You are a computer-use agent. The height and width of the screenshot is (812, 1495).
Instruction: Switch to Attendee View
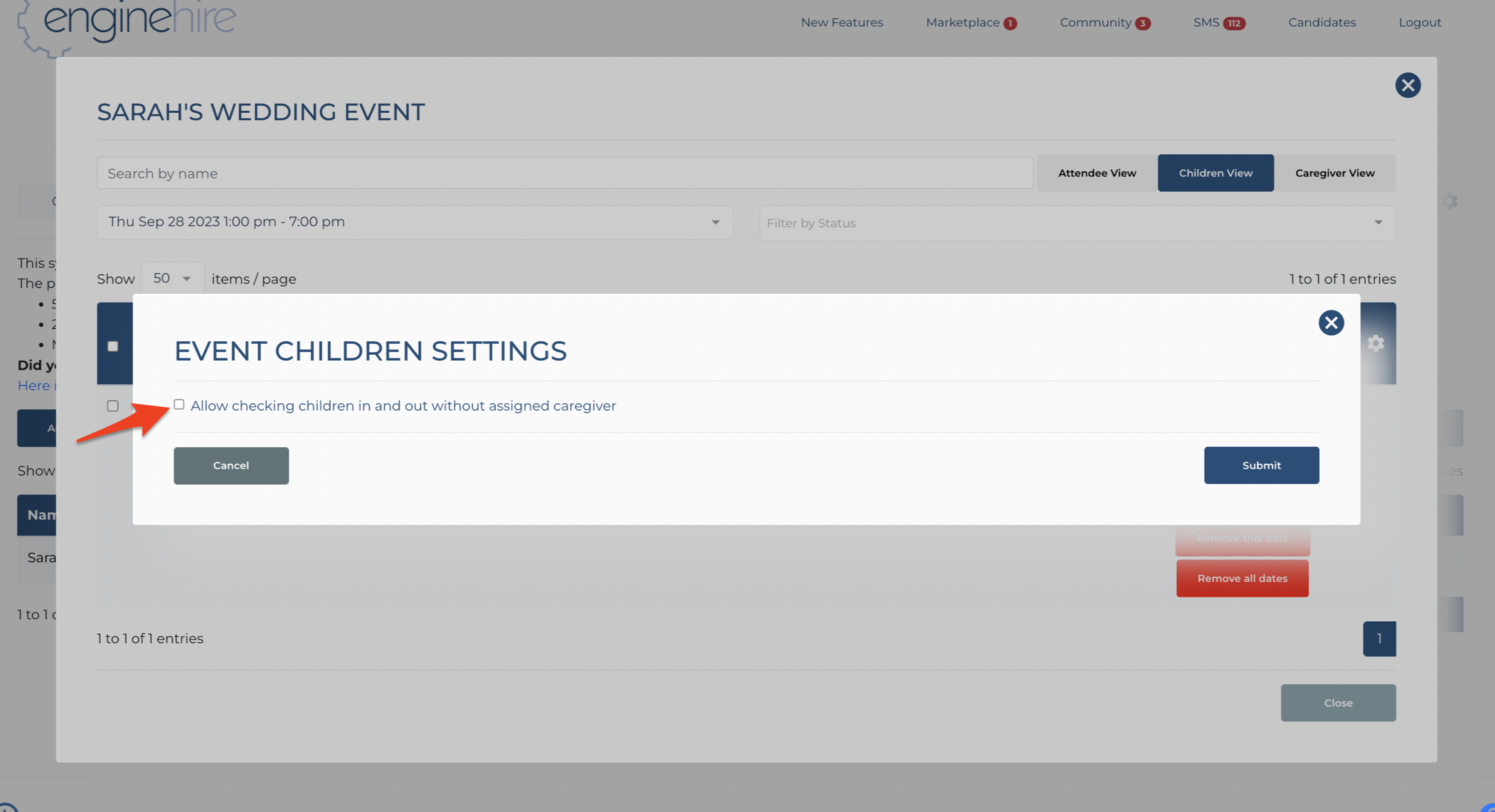coord(1097,173)
